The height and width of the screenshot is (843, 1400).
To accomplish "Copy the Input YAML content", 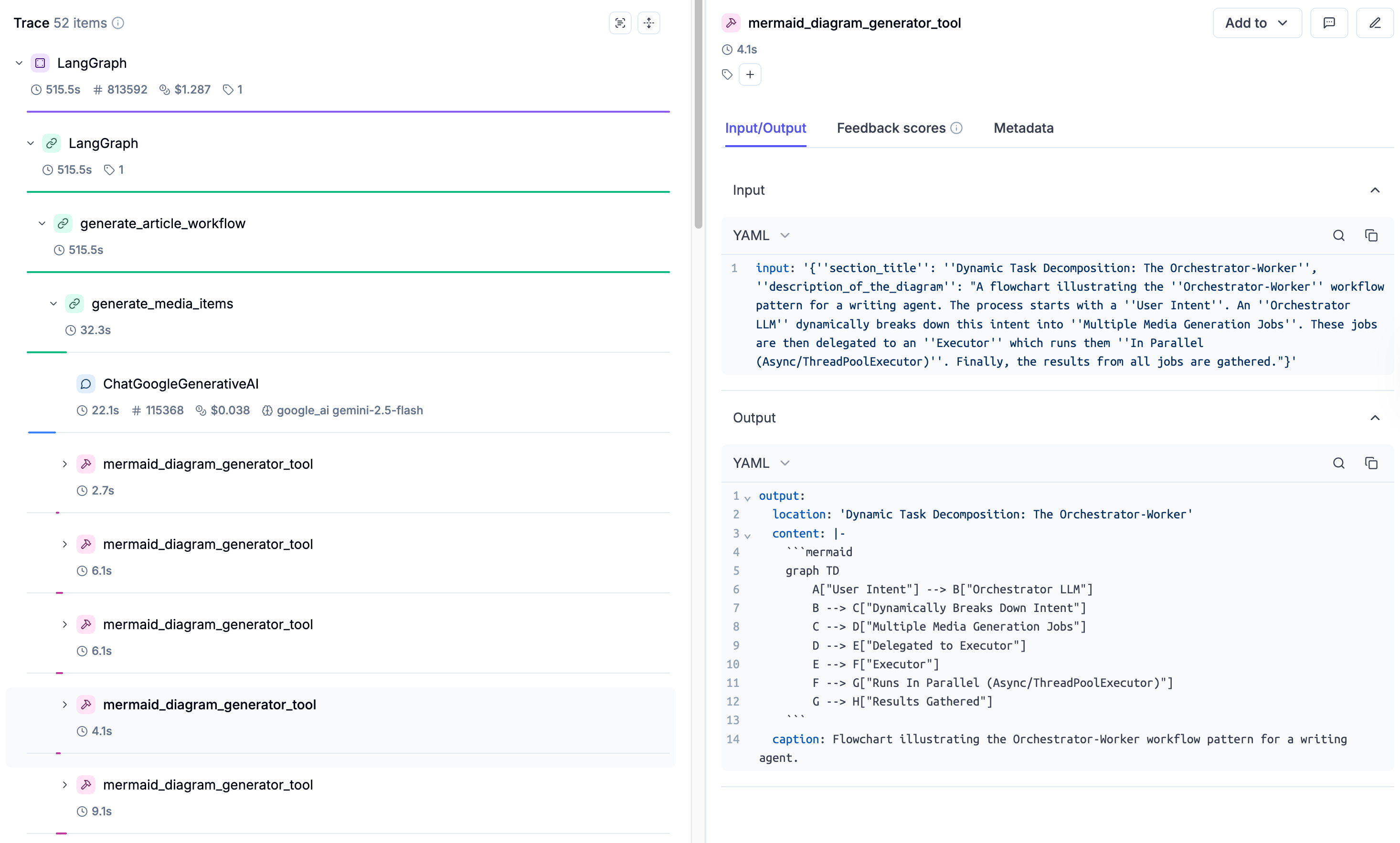I will (x=1371, y=235).
